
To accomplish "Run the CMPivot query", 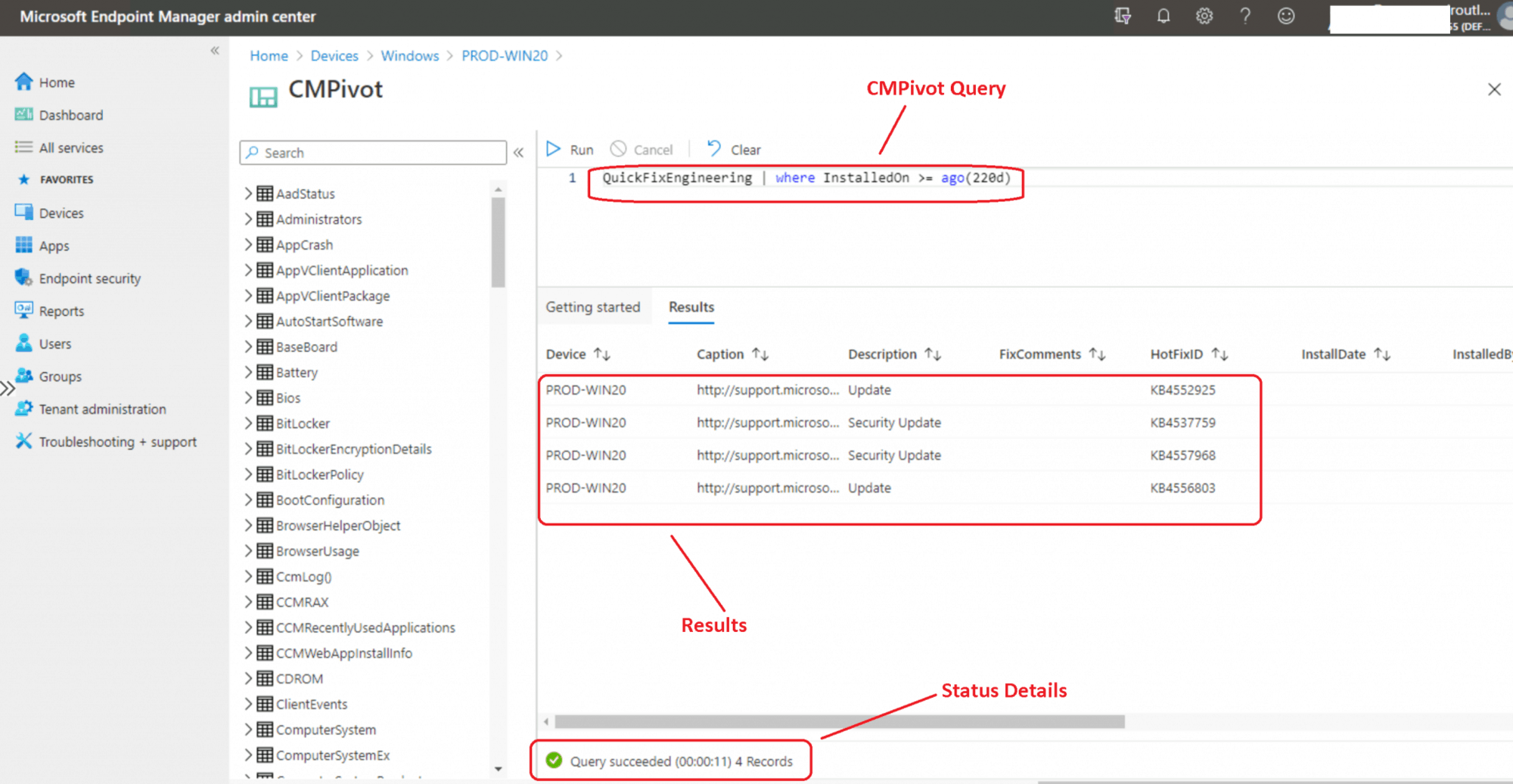I will pyautogui.click(x=570, y=150).
